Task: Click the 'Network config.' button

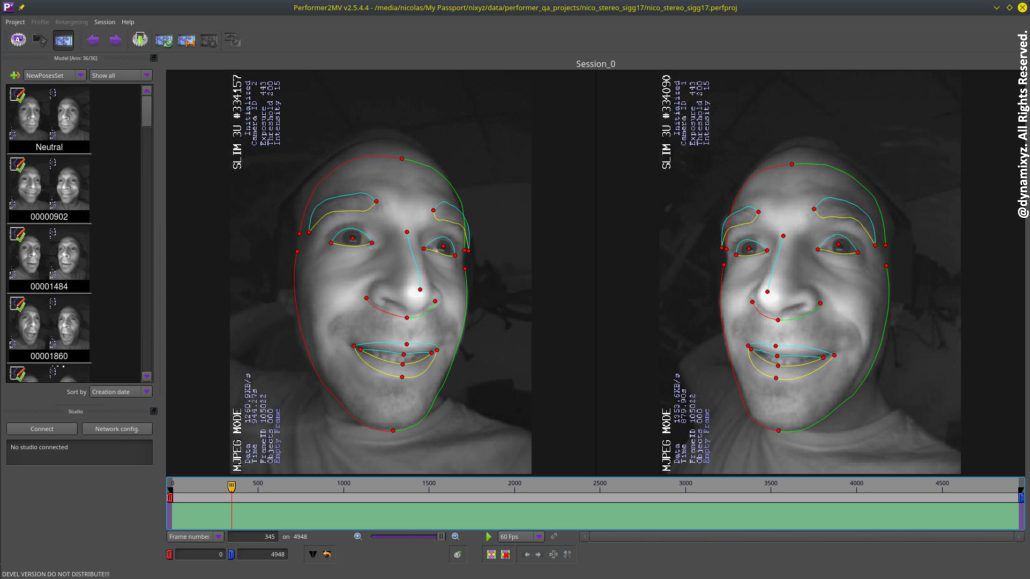Action: (117, 429)
